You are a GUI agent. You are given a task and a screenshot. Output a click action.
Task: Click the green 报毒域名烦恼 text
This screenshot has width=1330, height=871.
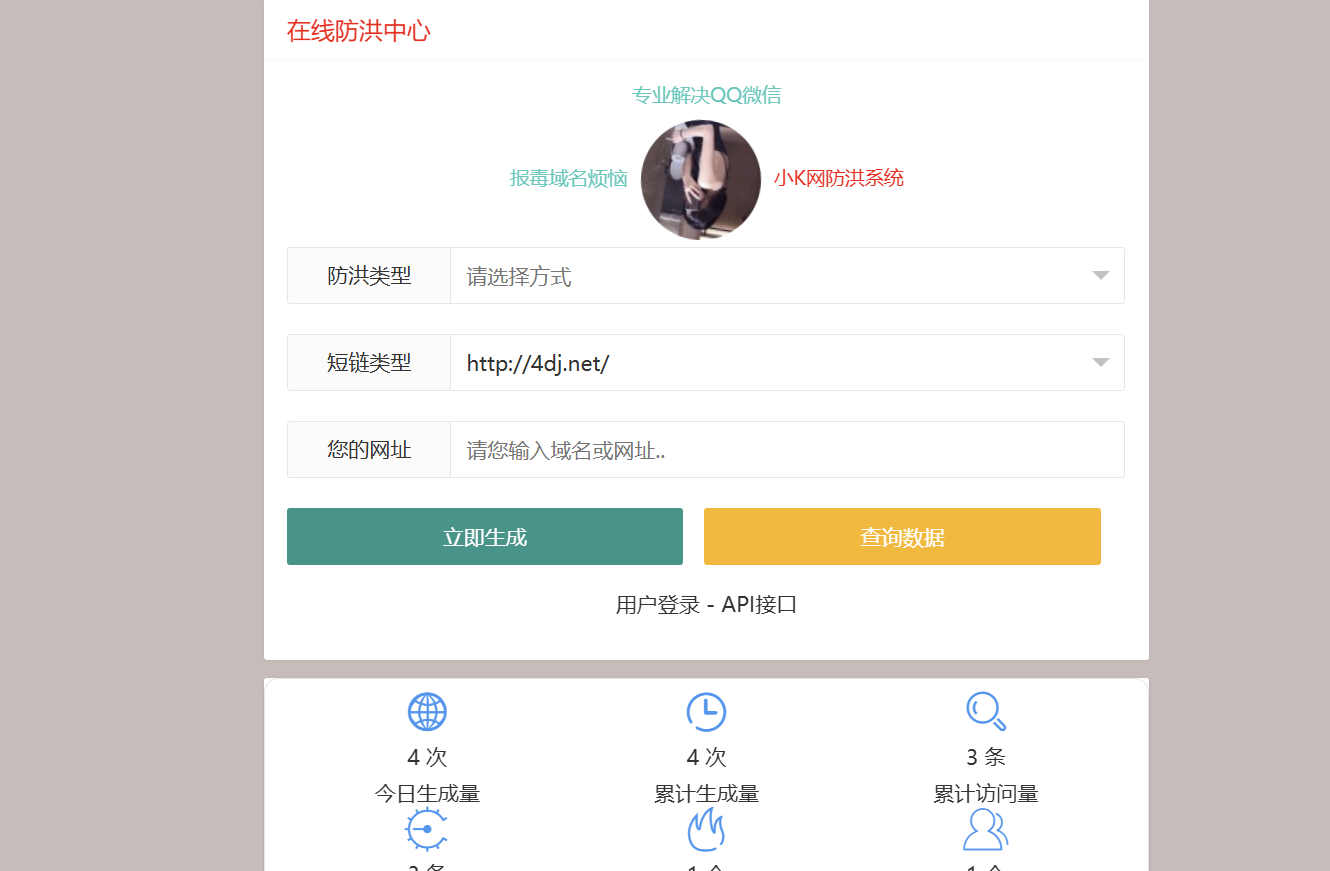(x=569, y=178)
